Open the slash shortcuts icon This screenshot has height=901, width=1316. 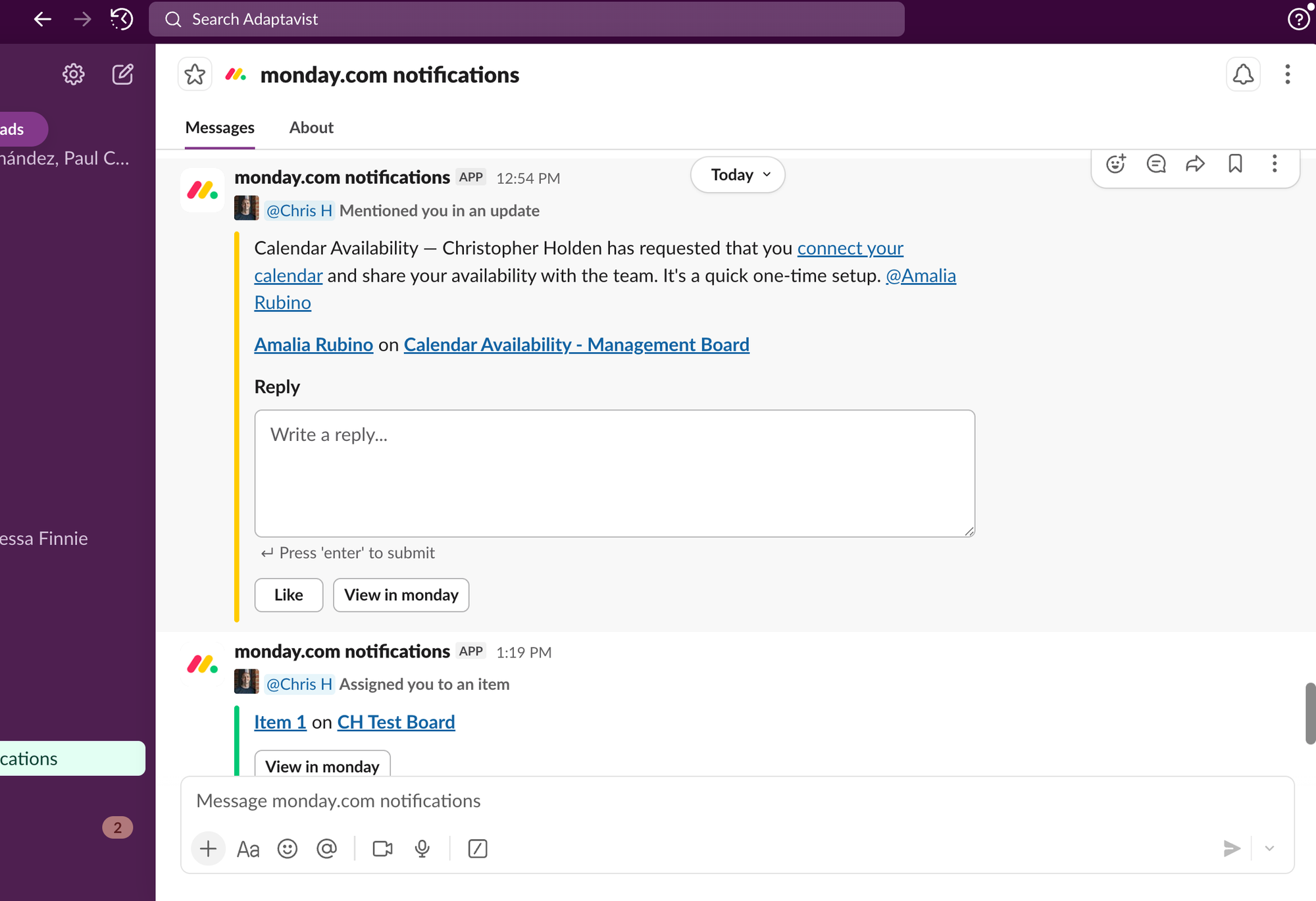tap(478, 849)
